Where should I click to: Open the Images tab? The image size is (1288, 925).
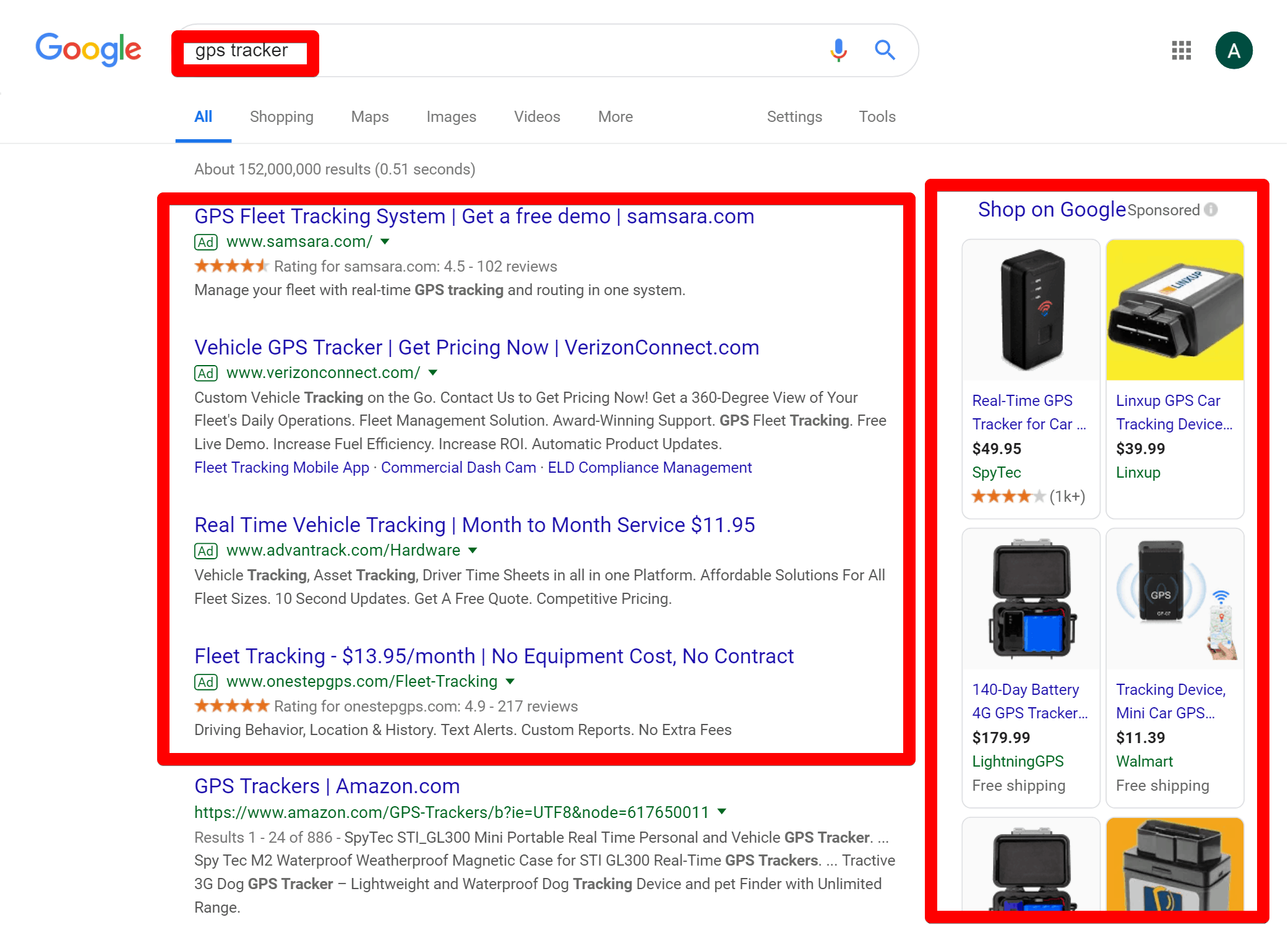451,116
